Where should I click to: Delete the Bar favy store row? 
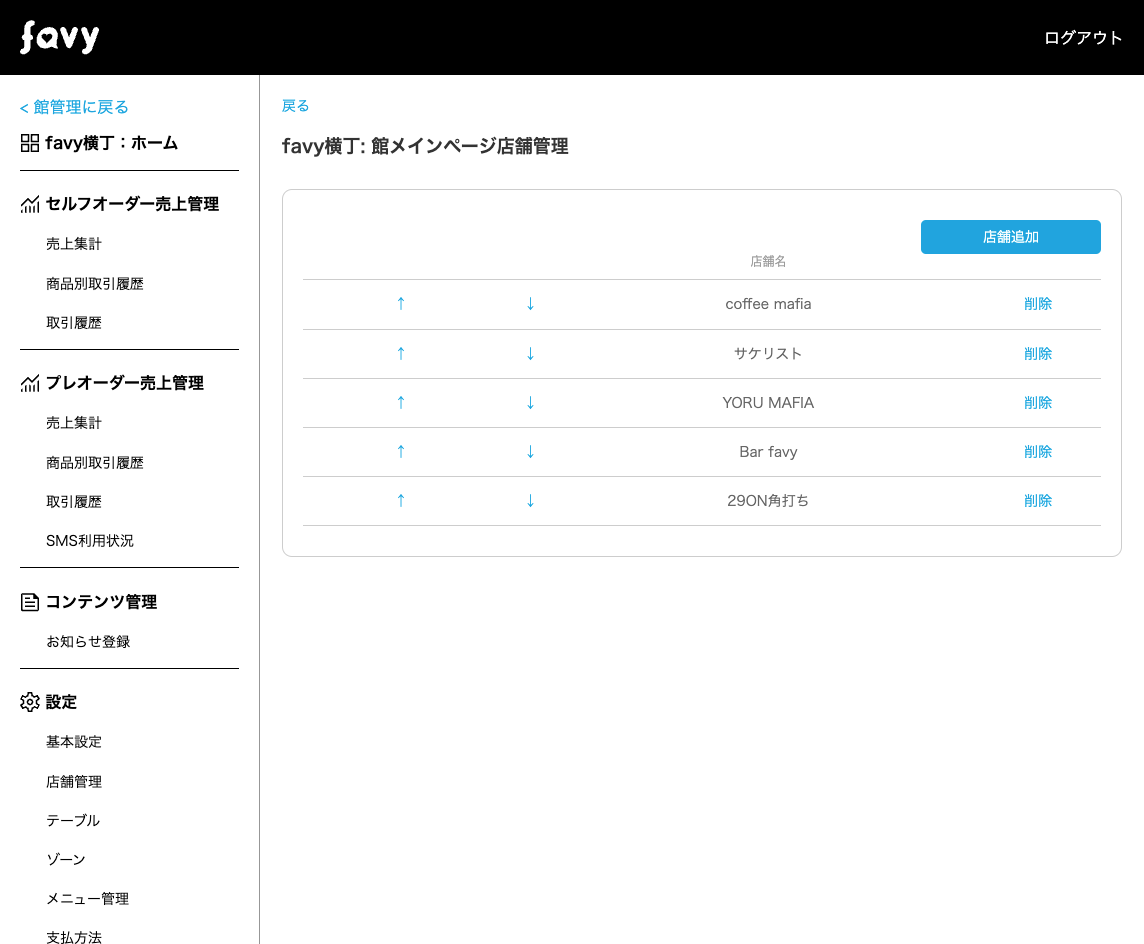1038,452
